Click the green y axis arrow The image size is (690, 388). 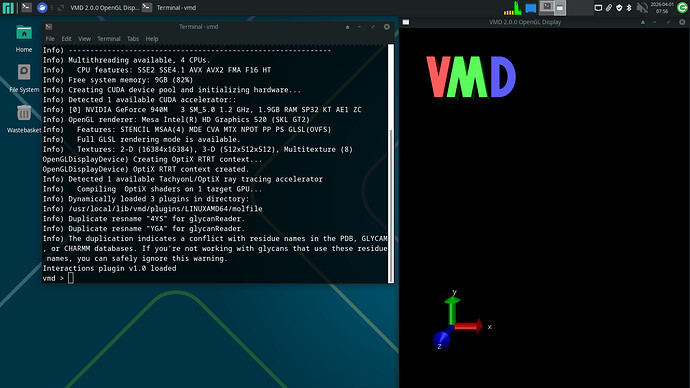[452, 311]
